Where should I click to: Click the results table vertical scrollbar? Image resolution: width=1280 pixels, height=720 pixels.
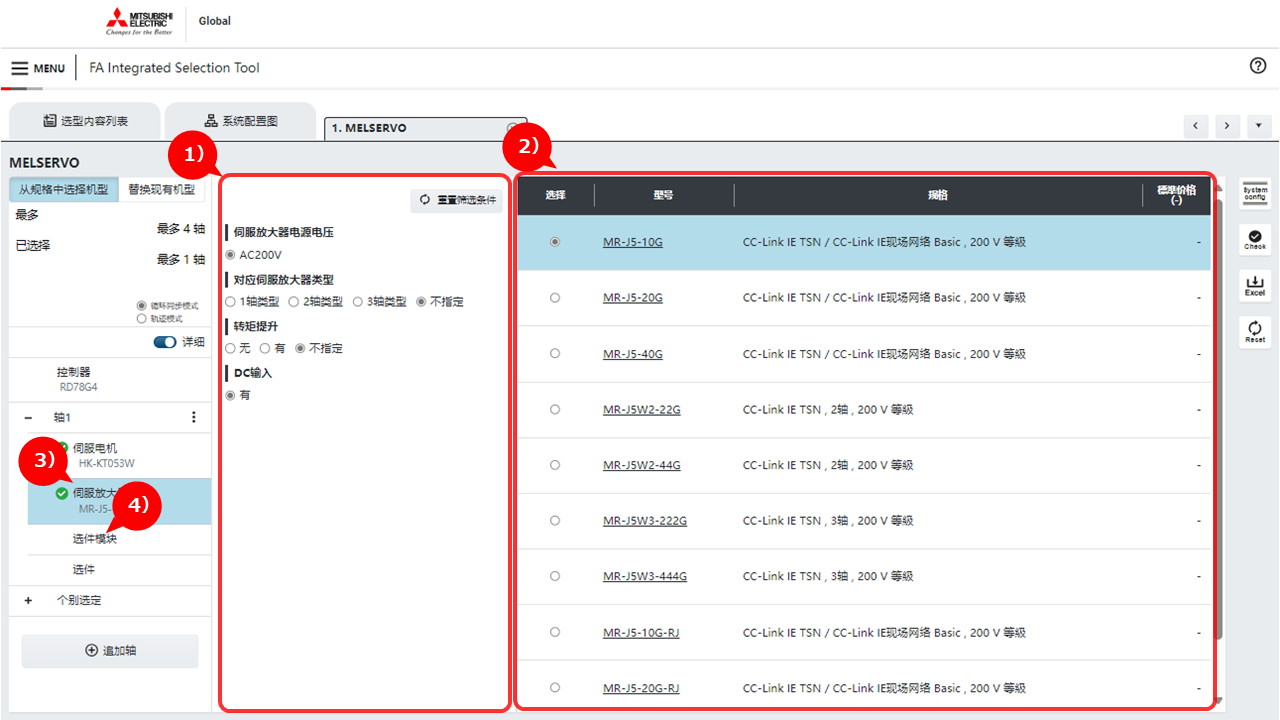[1217, 420]
